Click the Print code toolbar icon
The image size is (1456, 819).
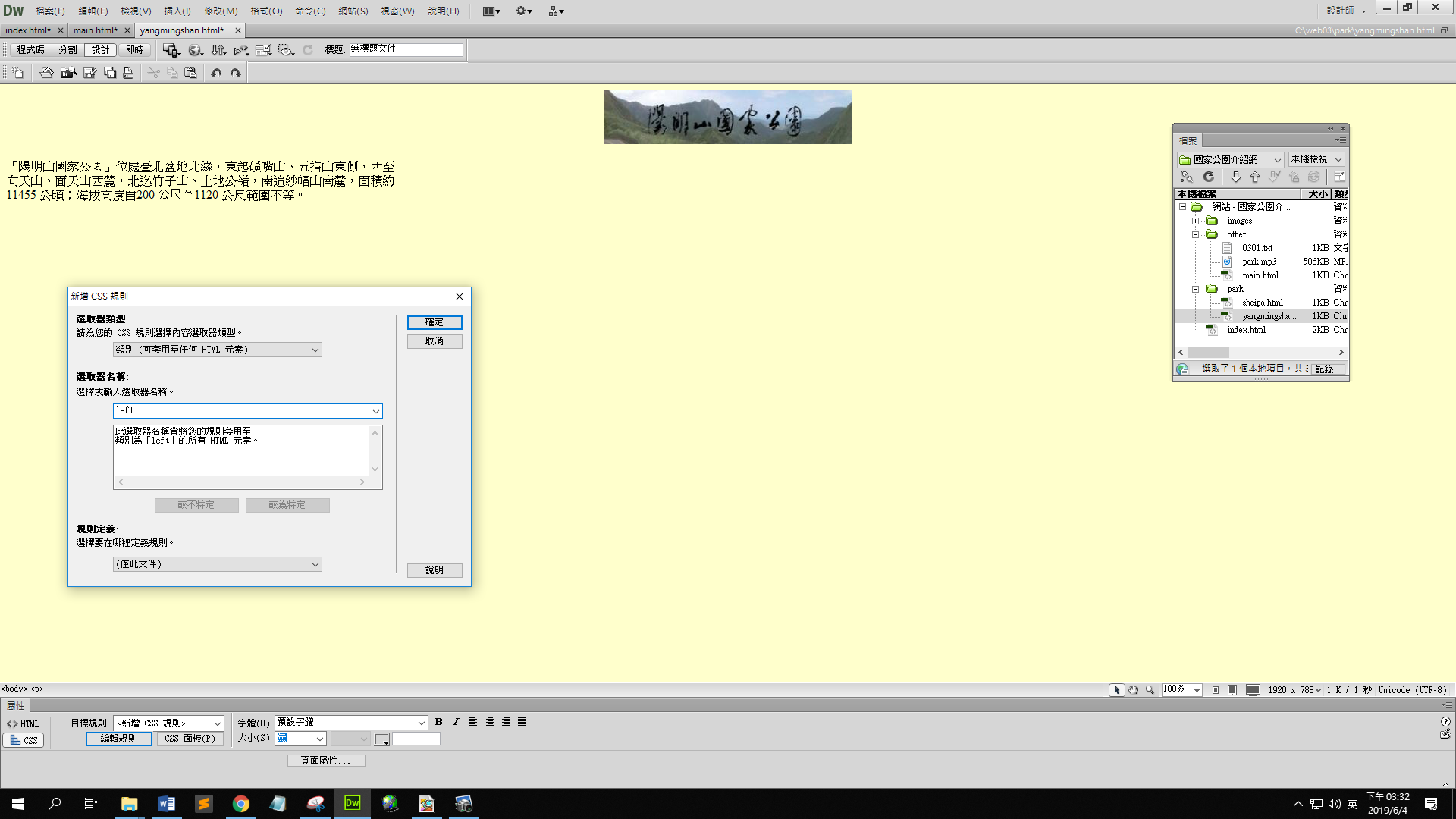coord(128,73)
